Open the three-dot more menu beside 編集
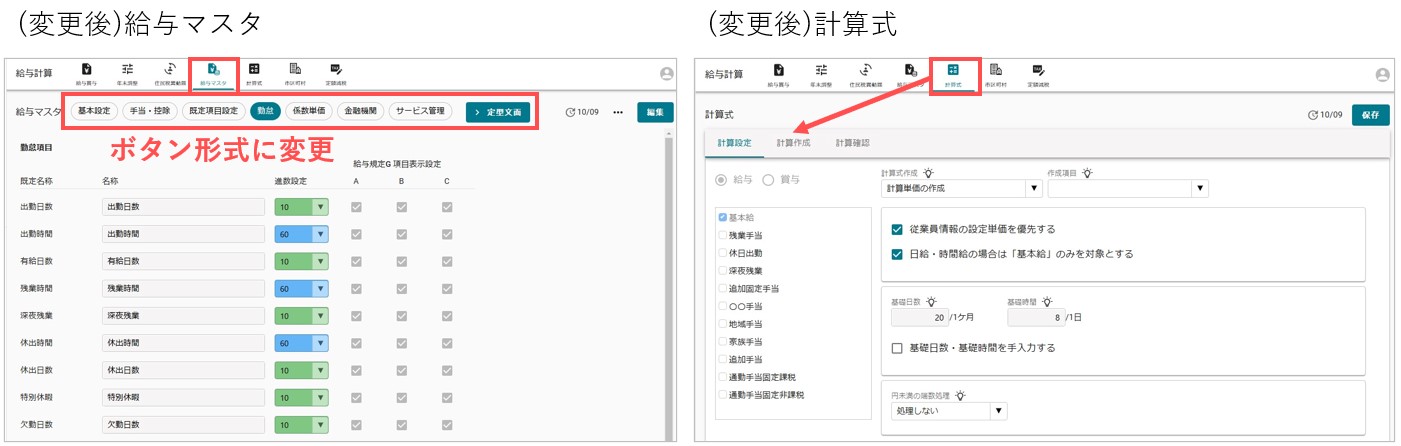This screenshot has width=1401, height=446. 618,112
